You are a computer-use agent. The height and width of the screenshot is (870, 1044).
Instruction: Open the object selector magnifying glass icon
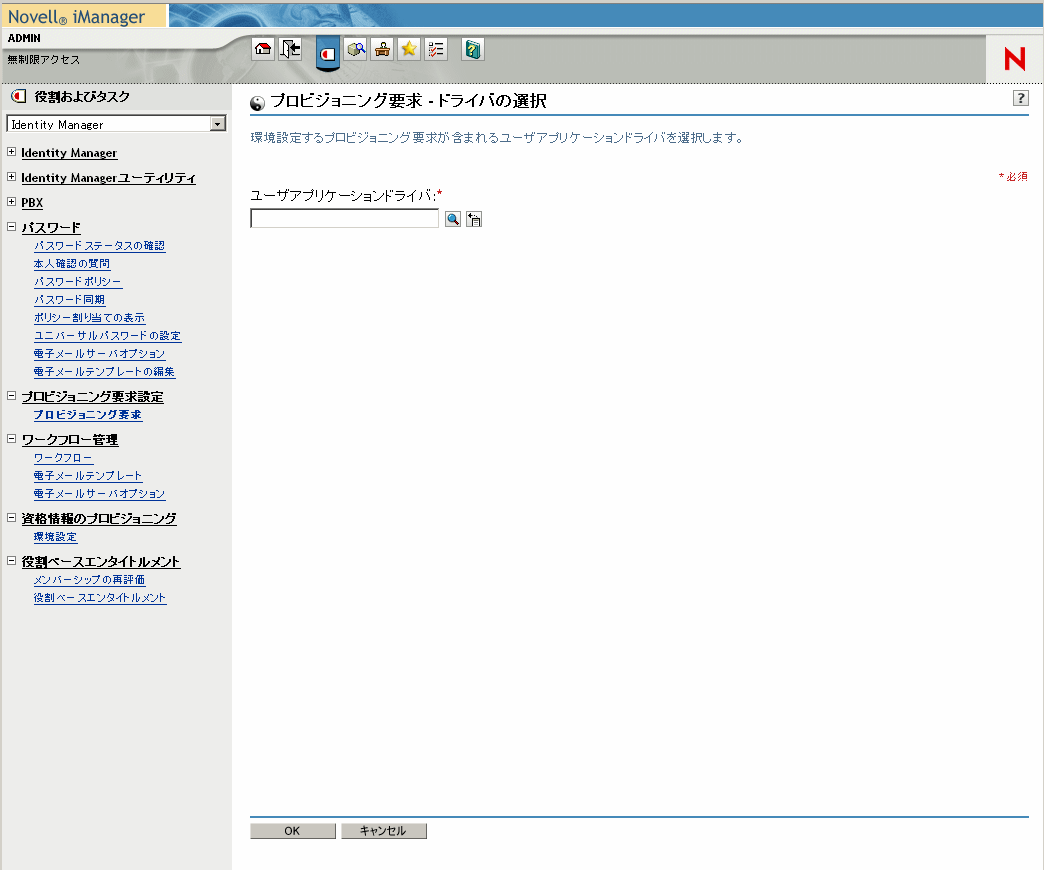[x=452, y=218]
